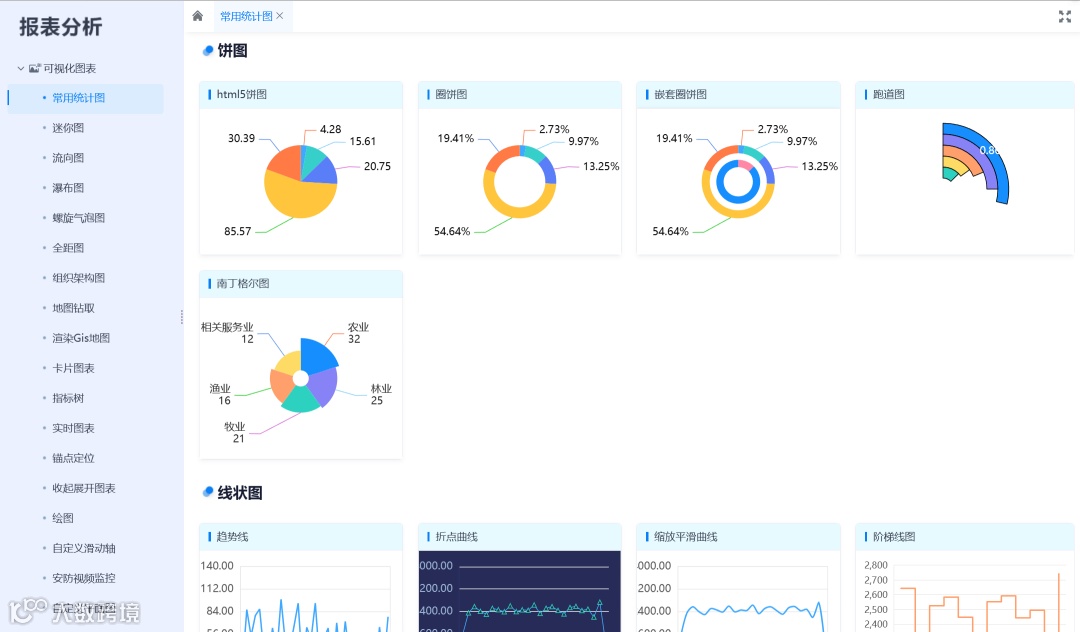Open the home tab icon

click(198, 16)
